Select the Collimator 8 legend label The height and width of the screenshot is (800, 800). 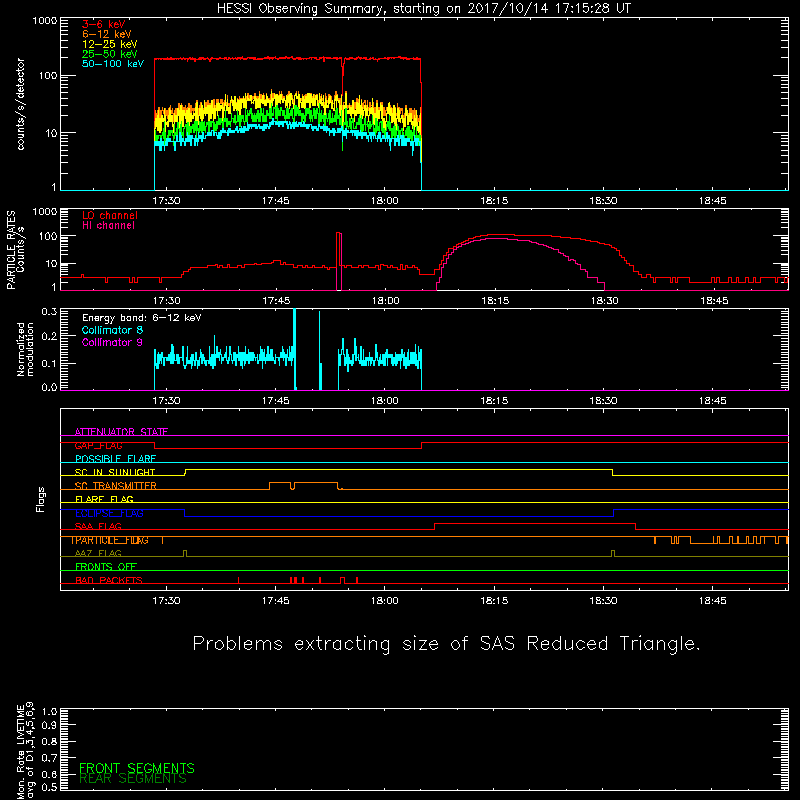tap(112, 330)
